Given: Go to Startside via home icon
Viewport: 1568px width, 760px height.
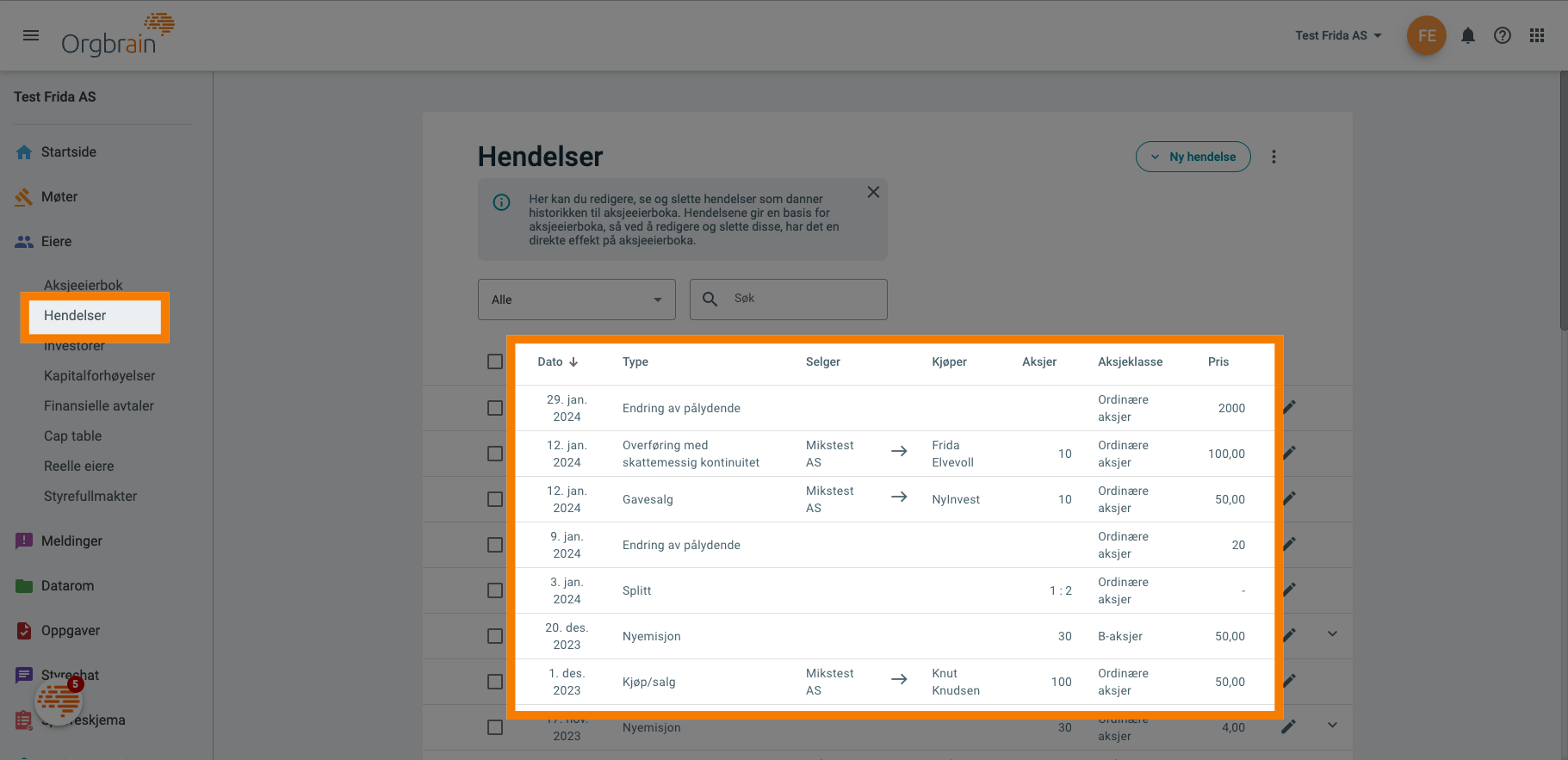Looking at the screenshot, I should click(x=24, y=152).
